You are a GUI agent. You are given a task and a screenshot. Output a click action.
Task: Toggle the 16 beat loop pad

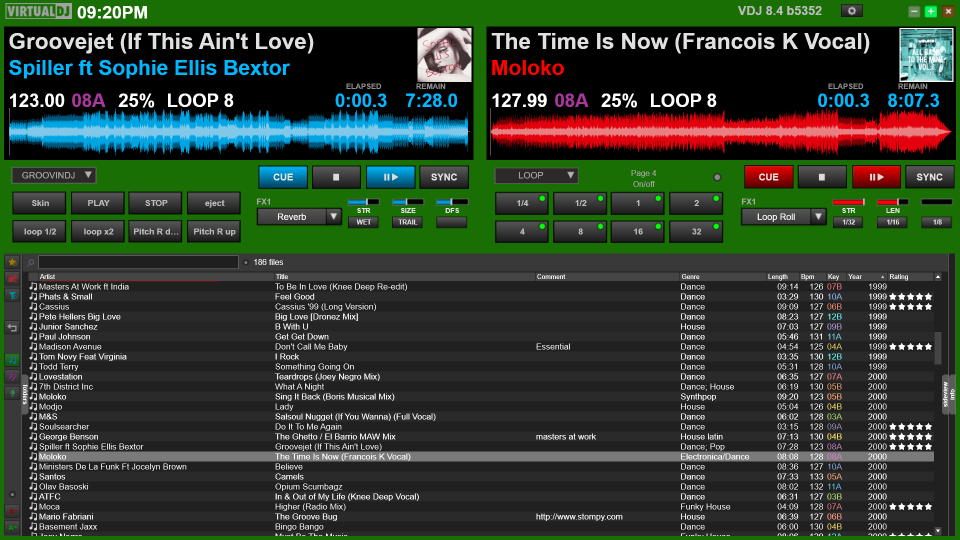[638, 232]
